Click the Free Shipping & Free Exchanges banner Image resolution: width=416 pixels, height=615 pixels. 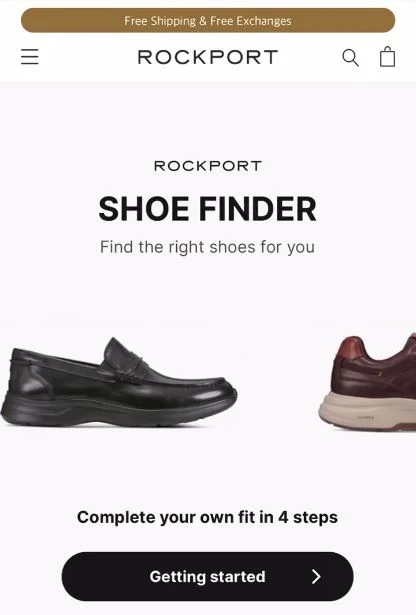(x=208, y=20)
